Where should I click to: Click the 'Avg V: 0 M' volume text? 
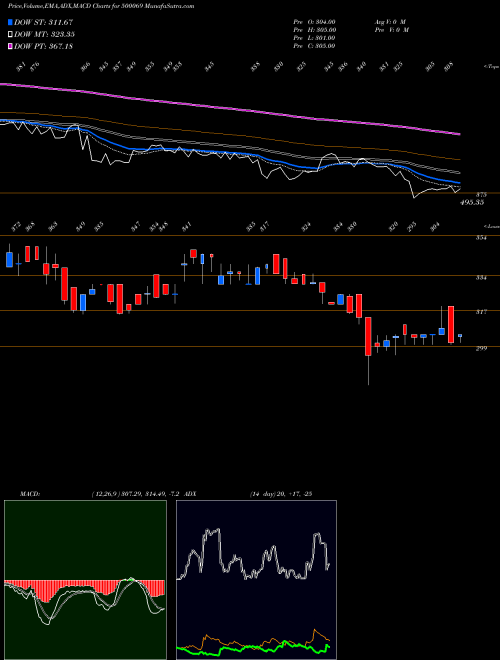click(390, 22)
